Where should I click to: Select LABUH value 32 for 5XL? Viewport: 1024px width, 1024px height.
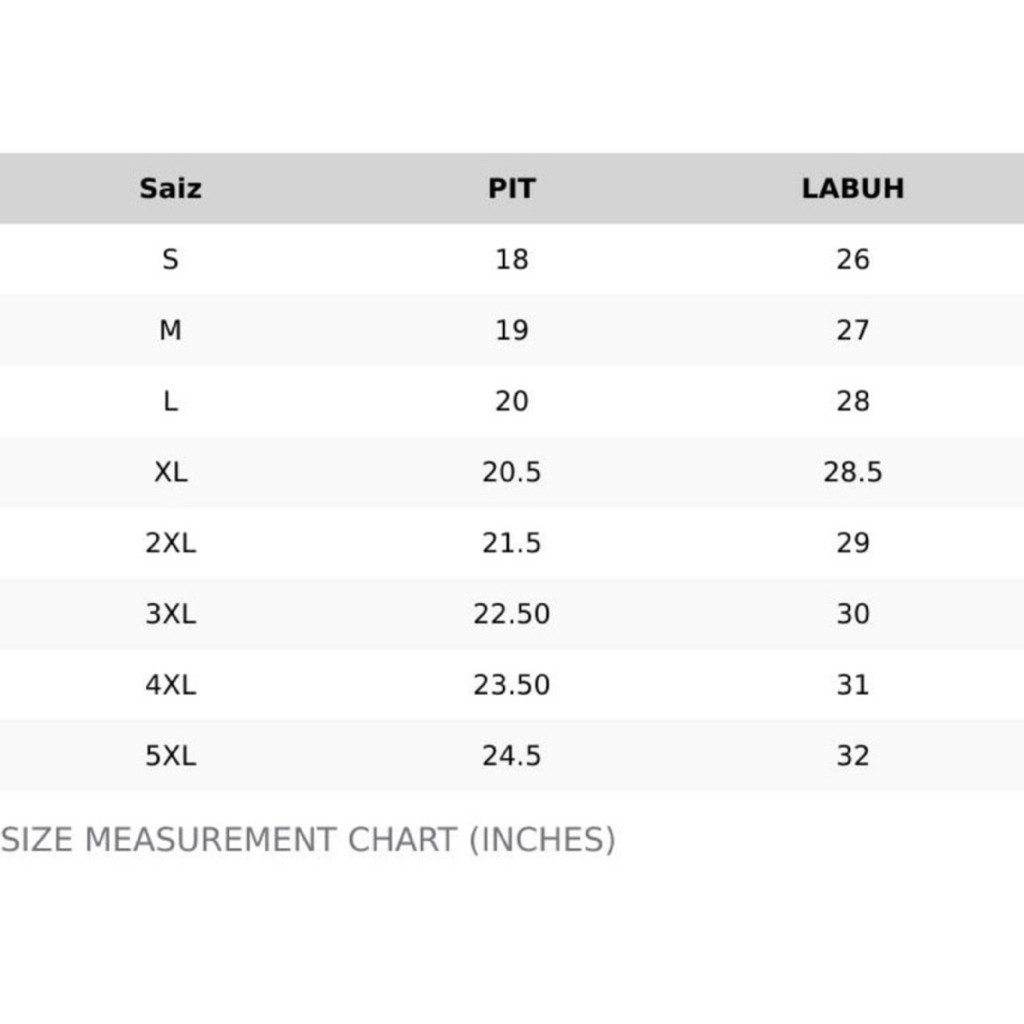click(852, 756)
